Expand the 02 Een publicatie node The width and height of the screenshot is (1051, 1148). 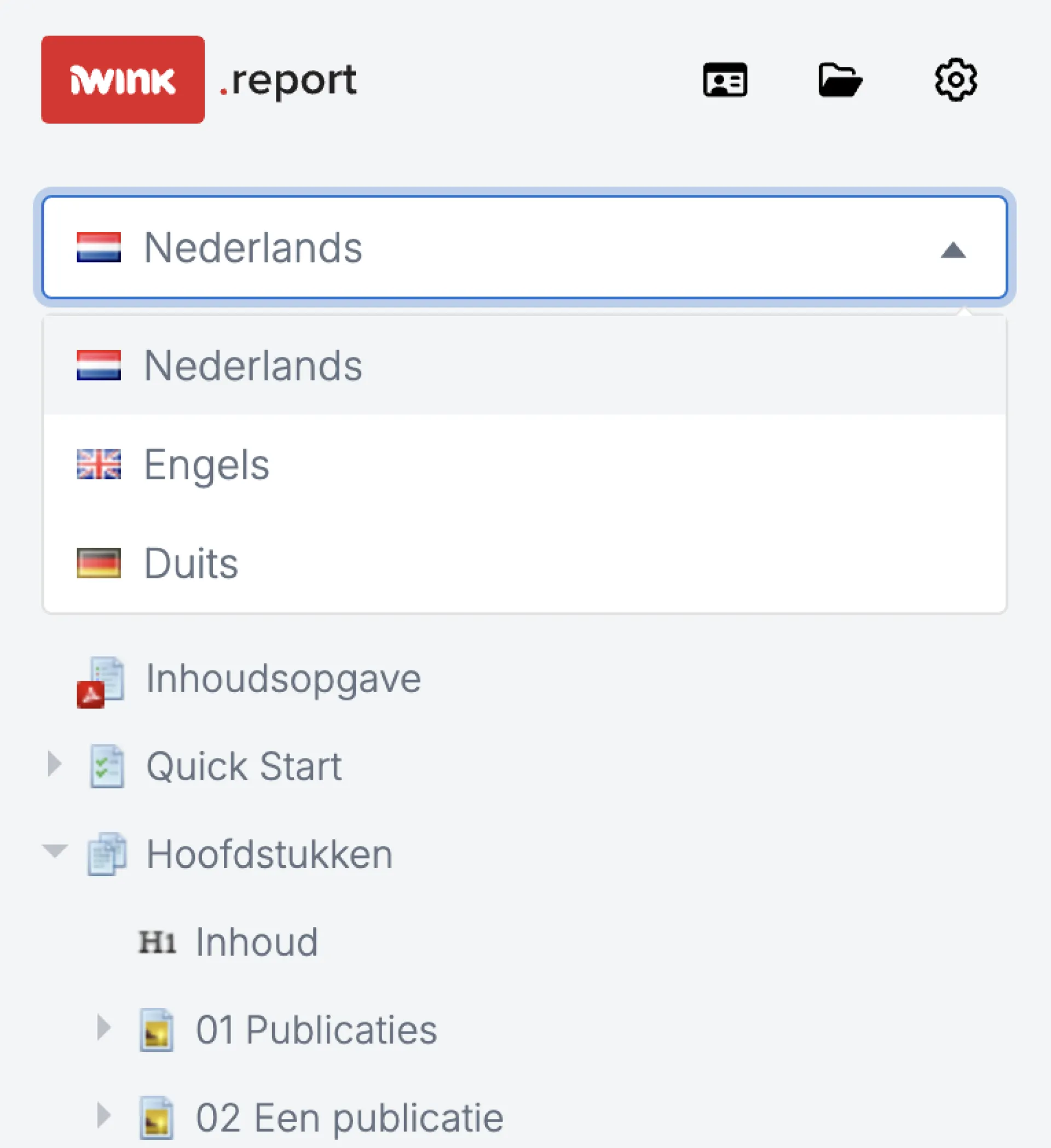tap(103, 1115)
